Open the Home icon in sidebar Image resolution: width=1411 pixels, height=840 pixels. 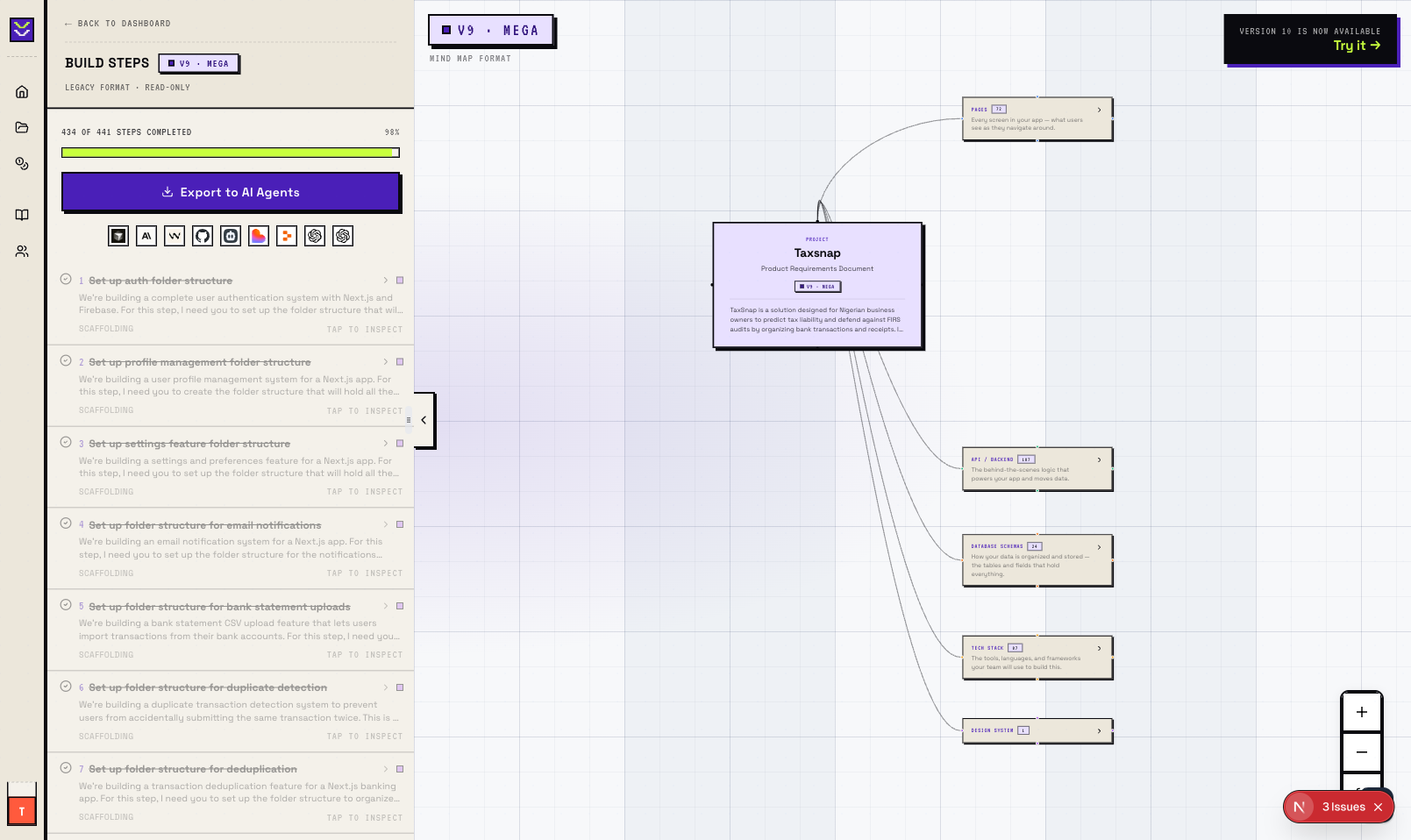(22, 92)
